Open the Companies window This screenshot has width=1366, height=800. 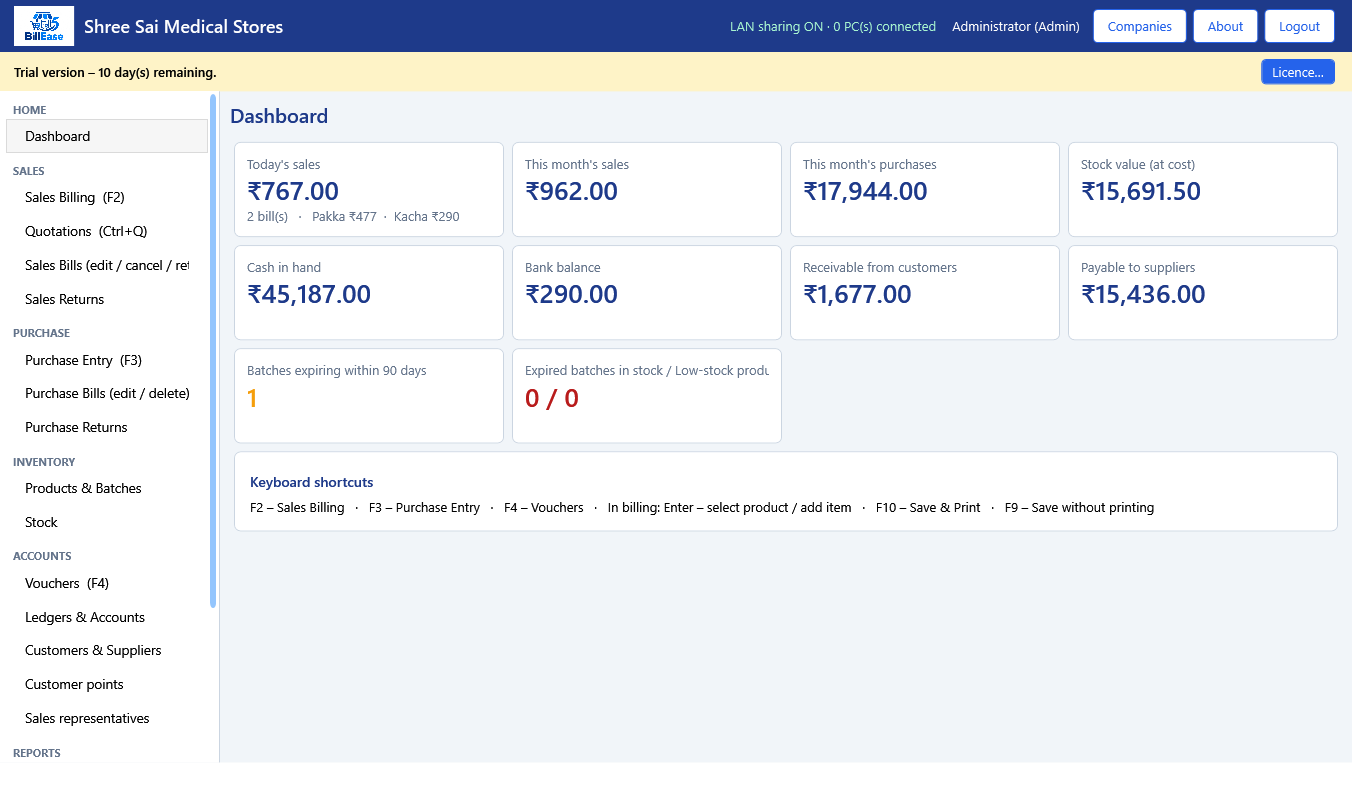1140,26
